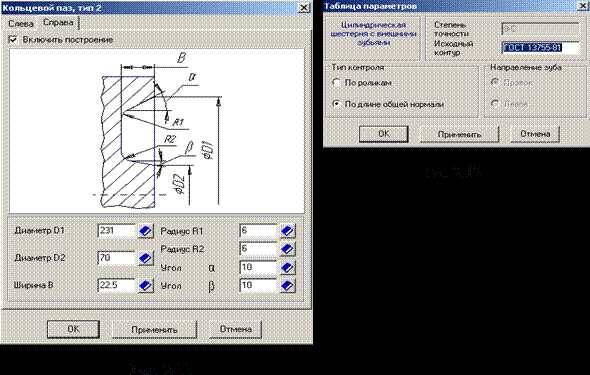Click the Ширина B value field
Image resolution: width=590 pixels, height=375 pixels.
point(117,285)
